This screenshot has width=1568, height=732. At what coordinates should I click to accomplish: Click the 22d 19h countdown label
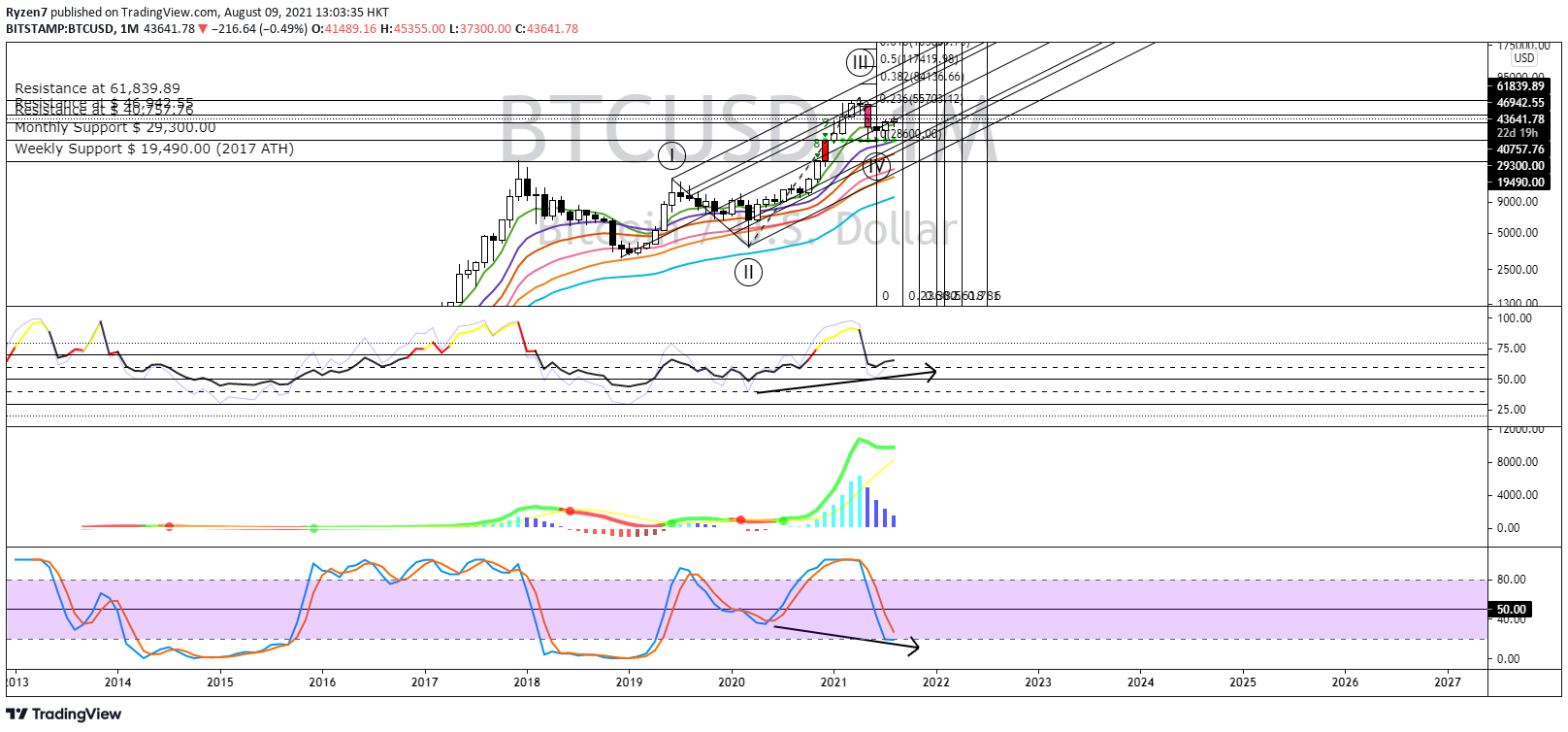click(1518, 133)
